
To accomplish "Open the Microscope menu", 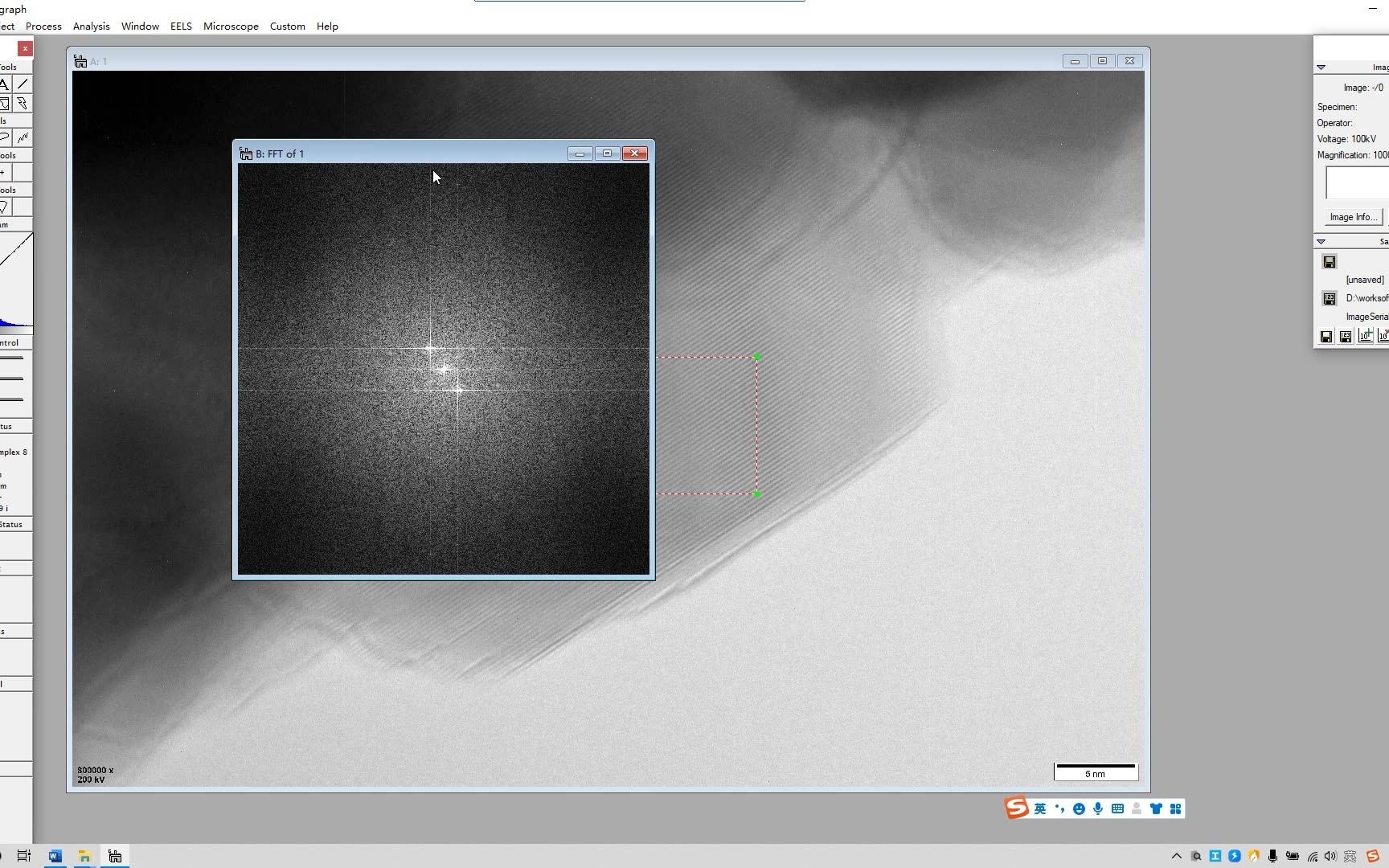I will coord(231,26).
